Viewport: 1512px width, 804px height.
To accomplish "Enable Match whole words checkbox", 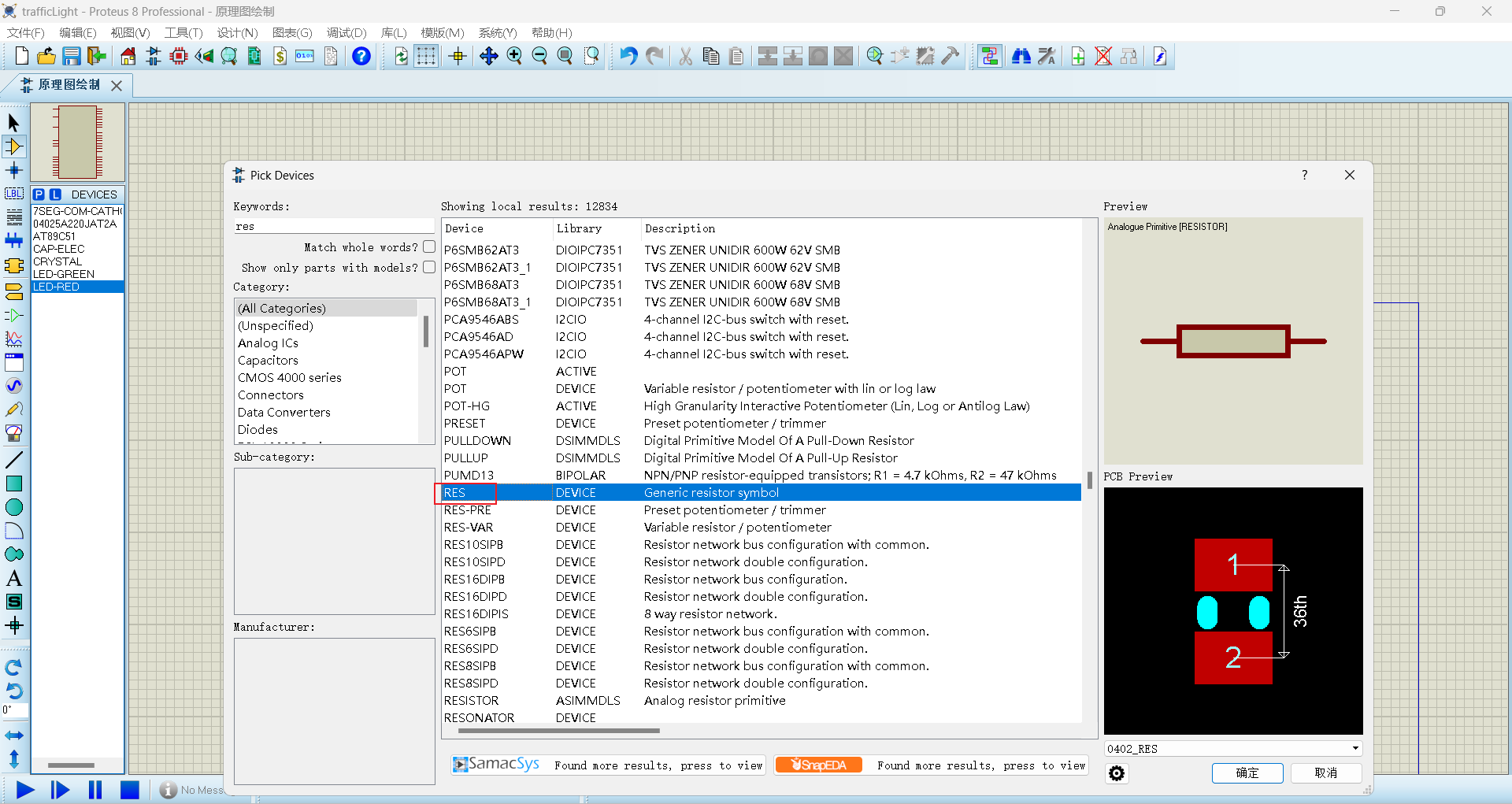I will pyautogui.click(x=429, y=246).
